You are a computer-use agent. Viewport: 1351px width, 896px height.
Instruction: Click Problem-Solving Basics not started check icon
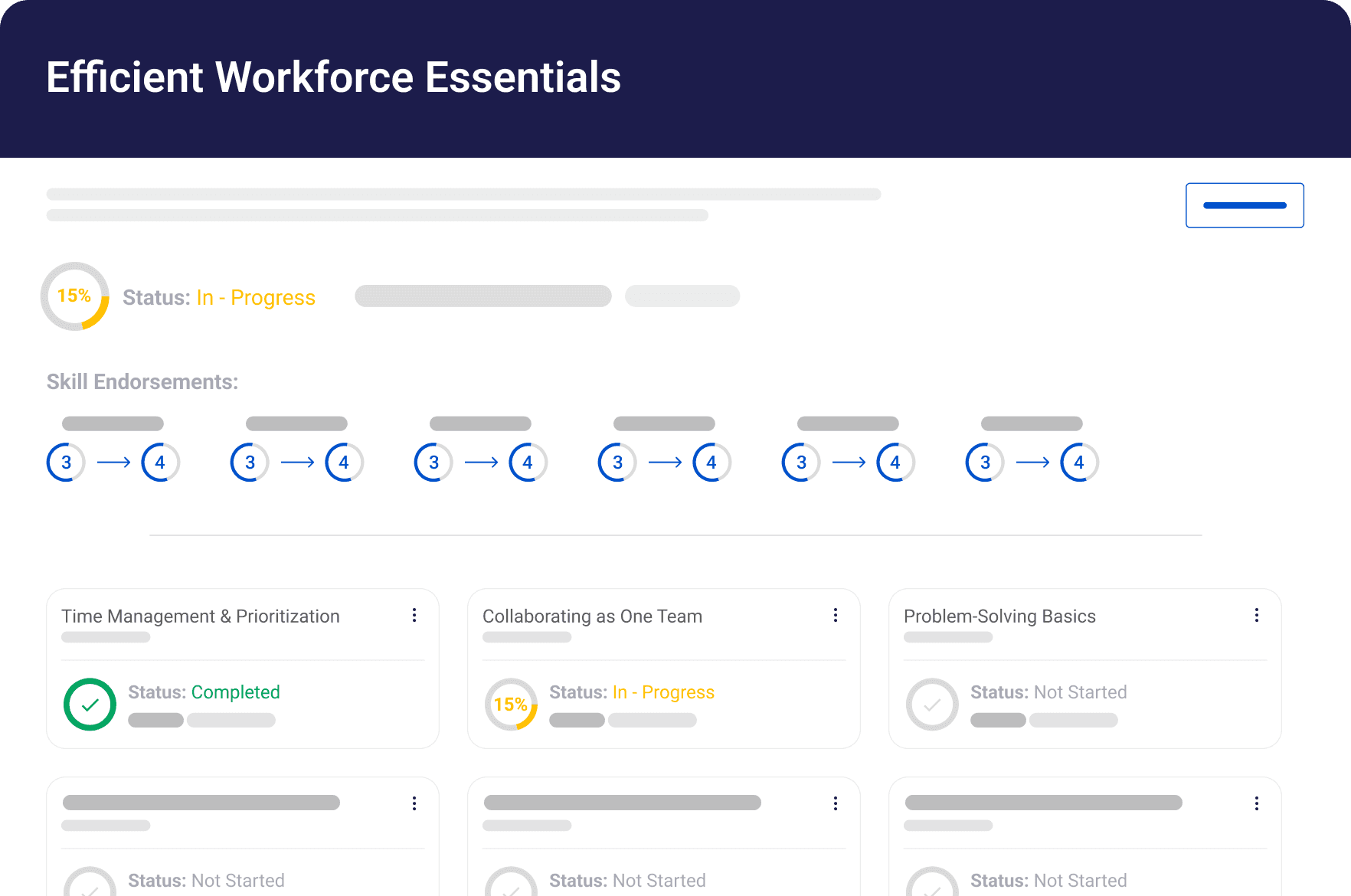click(932, 705)
